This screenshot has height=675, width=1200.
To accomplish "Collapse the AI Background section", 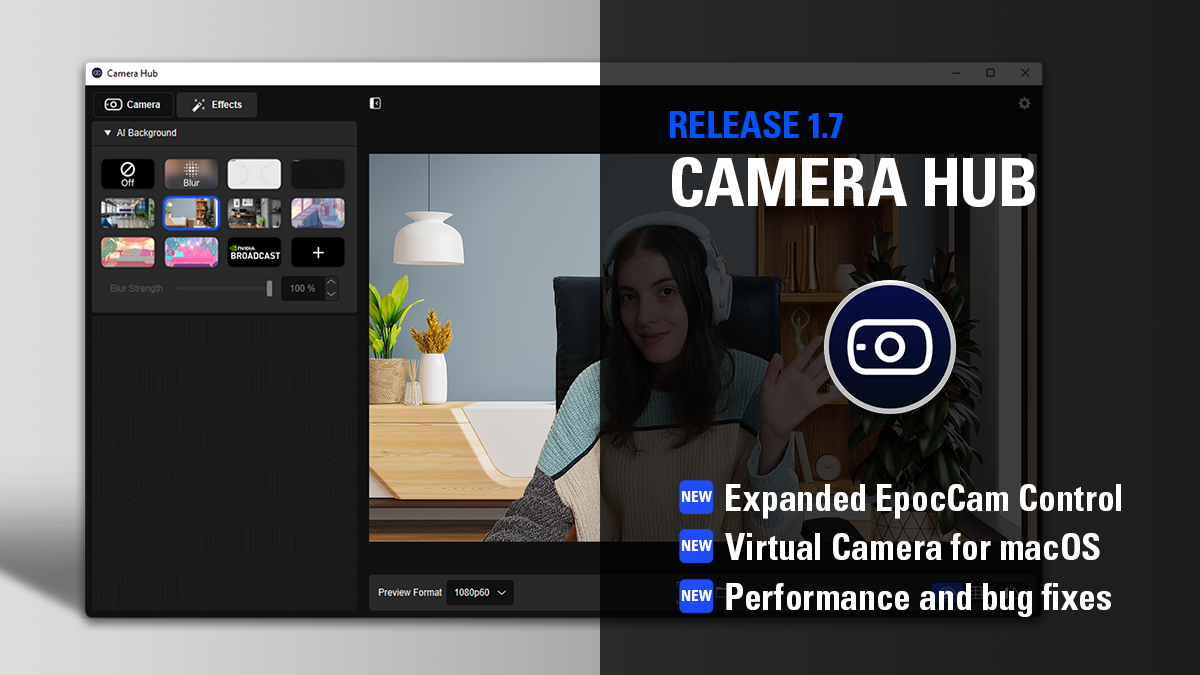I will point(108,133).
